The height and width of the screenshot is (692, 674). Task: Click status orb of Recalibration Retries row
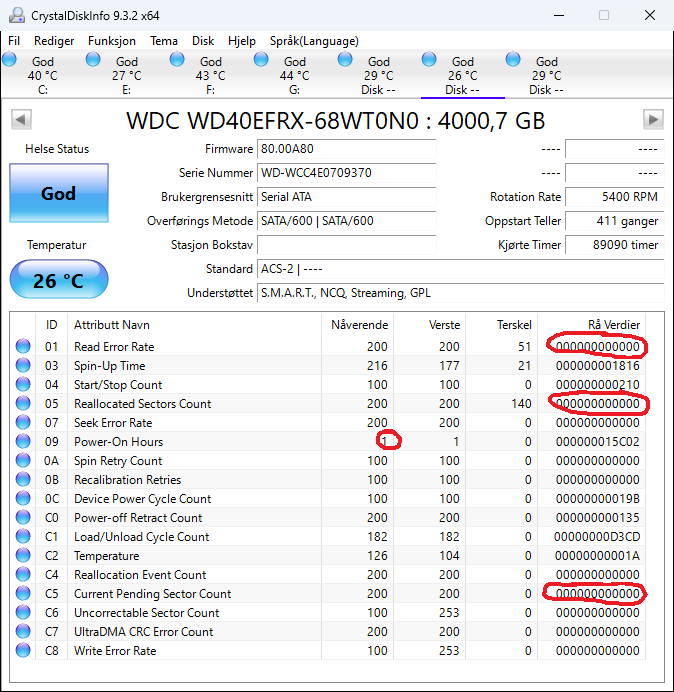[23, 479]
